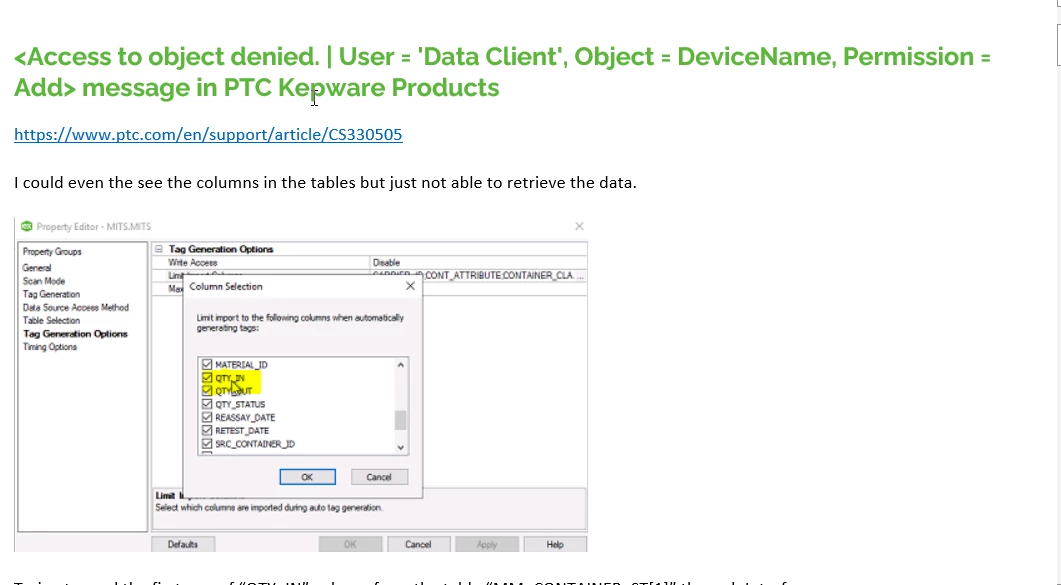The image size is (1061, 585).
Task: Click the Write Access property label
Action: (193, 262)
